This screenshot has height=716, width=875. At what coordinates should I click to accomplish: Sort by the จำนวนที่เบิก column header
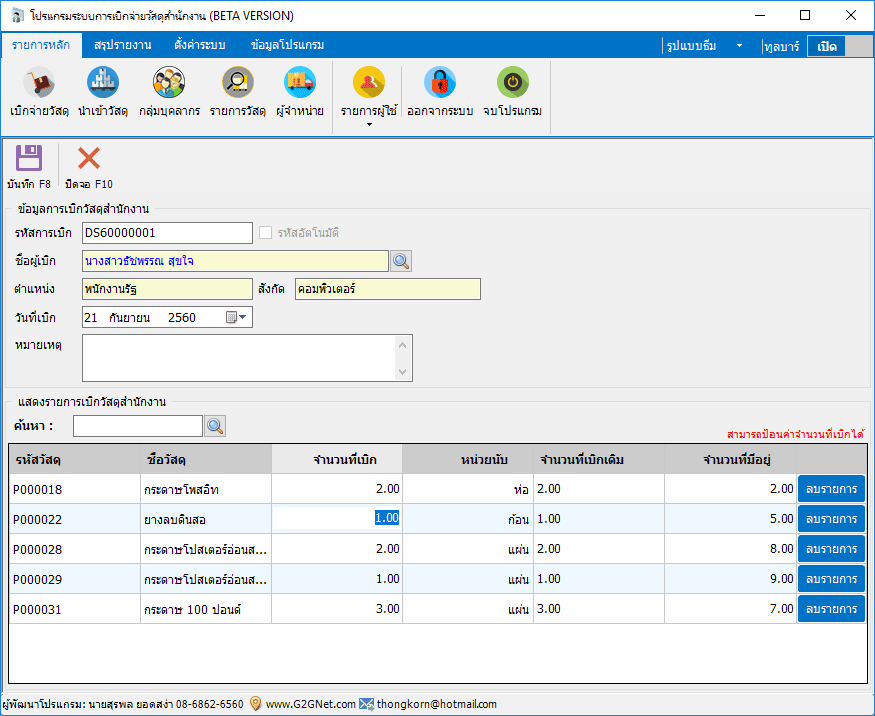click(x=337, y=460)
